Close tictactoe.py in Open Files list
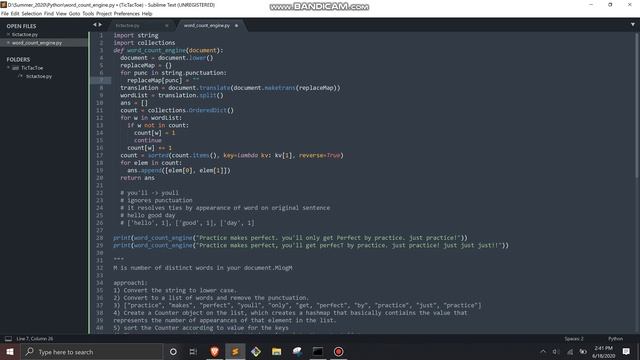Screen dimensions: 640x360 click(8, 35)
